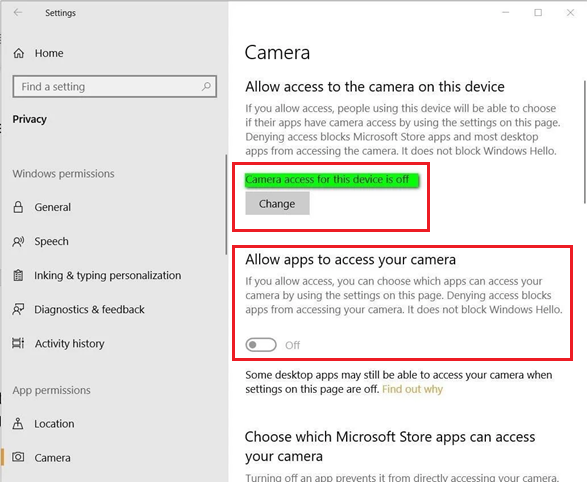The height and width of the screenshot is (482, 587).
Task: Click the Home house icon
Action: 19,54
